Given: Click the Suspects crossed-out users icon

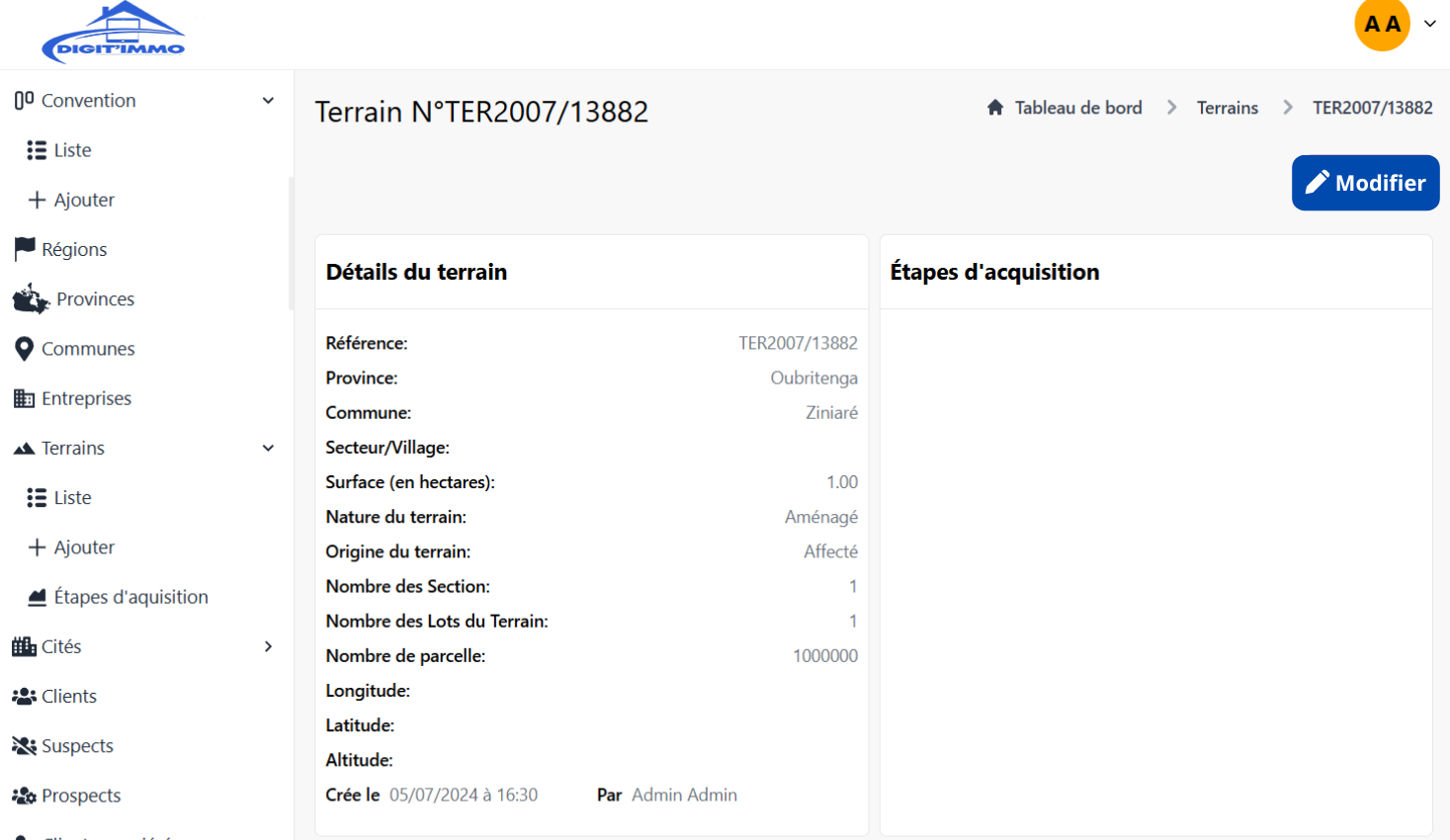Looking at the screenshot, I should (x=25, y=746).
